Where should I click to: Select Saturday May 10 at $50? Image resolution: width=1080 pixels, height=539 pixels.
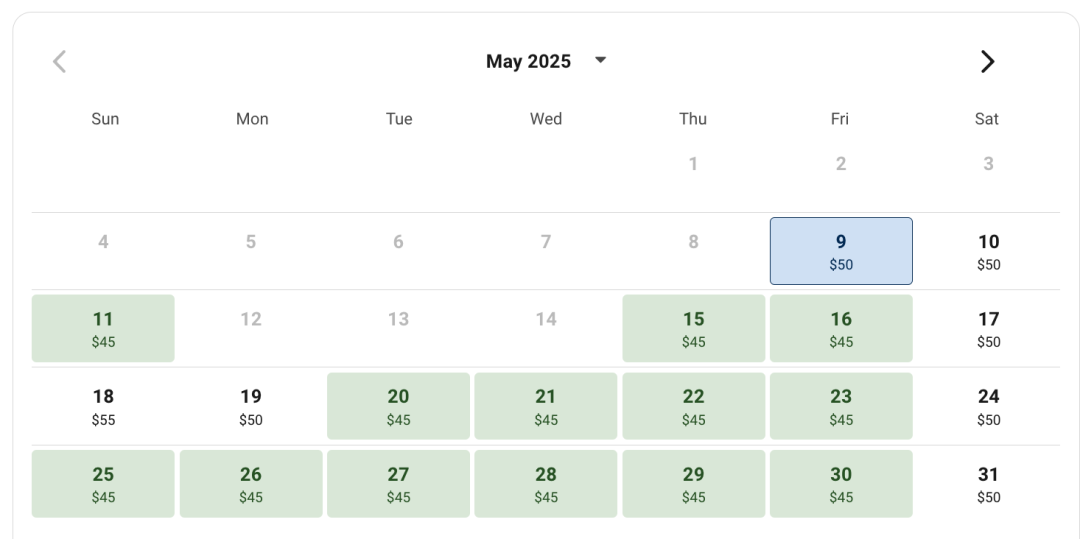pos(988,251)
